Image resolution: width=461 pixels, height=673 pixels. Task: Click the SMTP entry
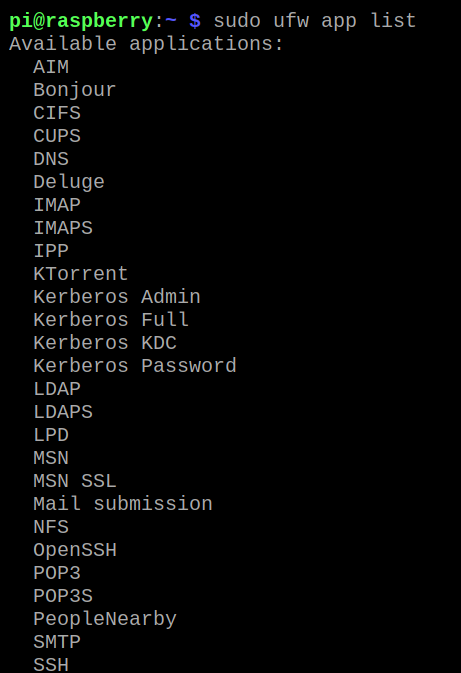point(57,642)
